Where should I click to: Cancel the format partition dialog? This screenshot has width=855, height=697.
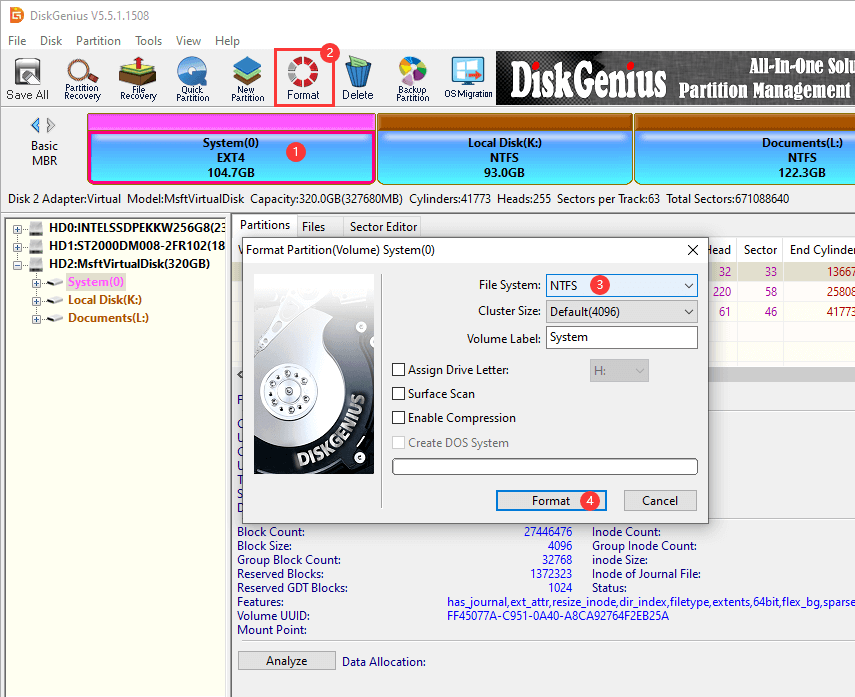pyautogui.click(x=660, y=501)
